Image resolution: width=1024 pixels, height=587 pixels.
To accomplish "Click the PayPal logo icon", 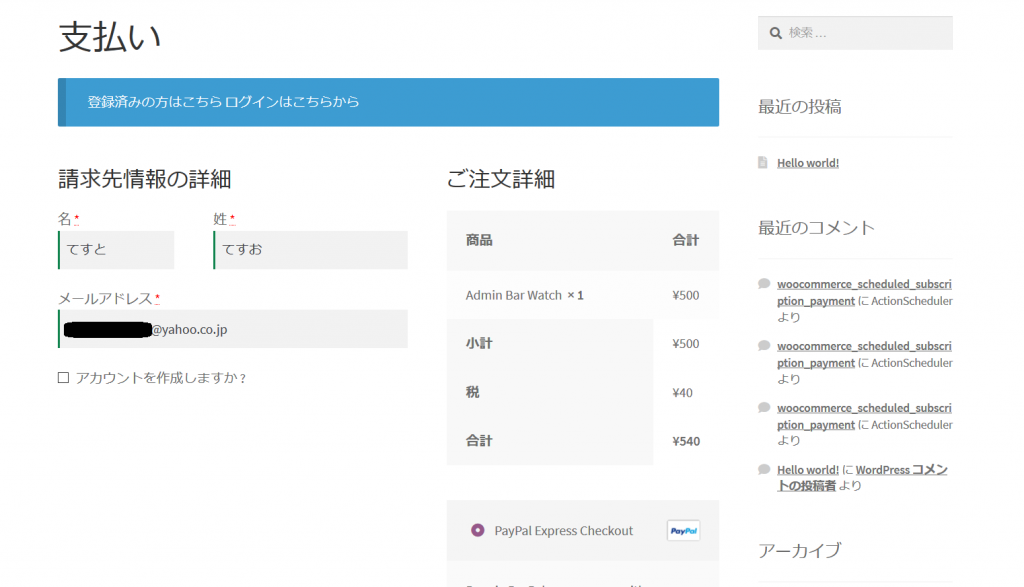I will (x=683, y=531).
